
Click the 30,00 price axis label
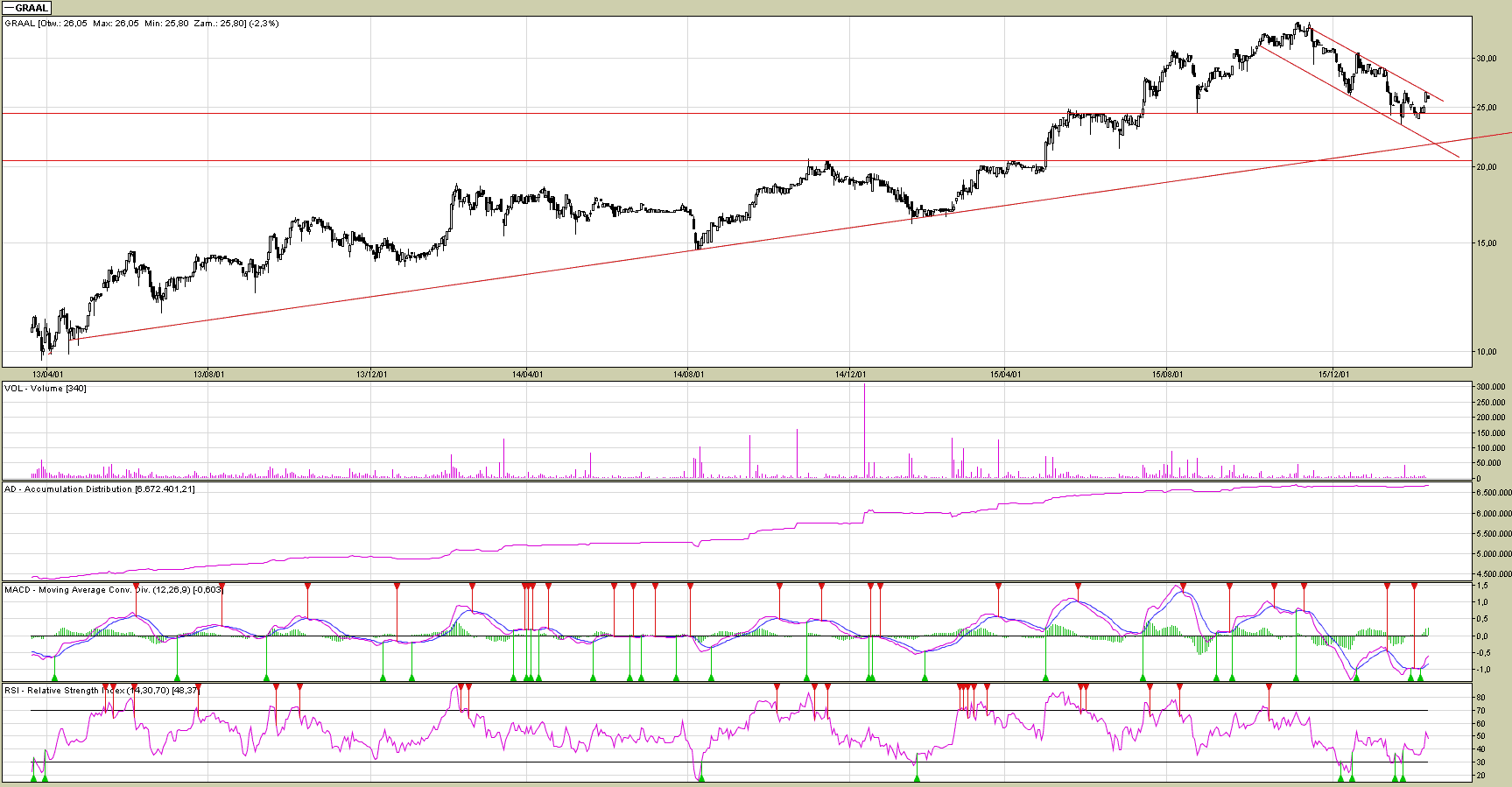coord(1486,59)
